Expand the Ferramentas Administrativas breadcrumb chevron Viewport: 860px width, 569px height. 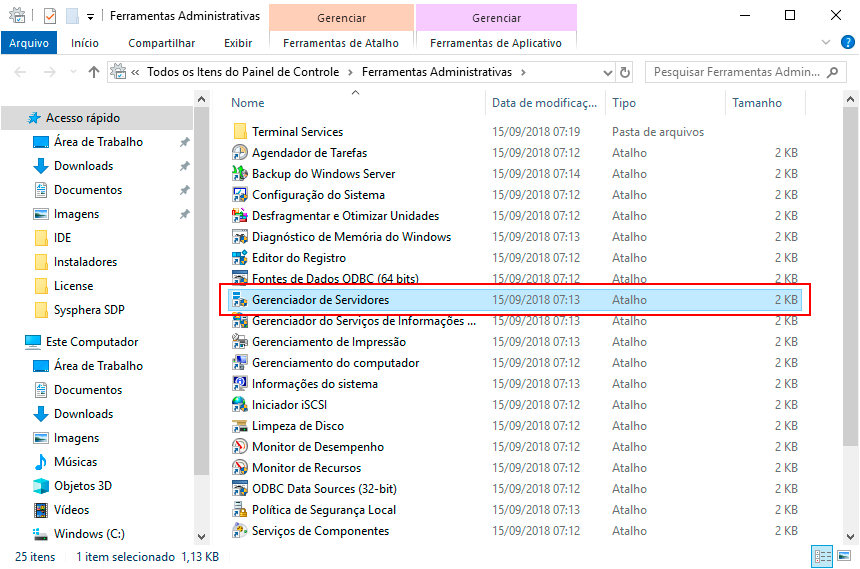(x=523, y=72)
